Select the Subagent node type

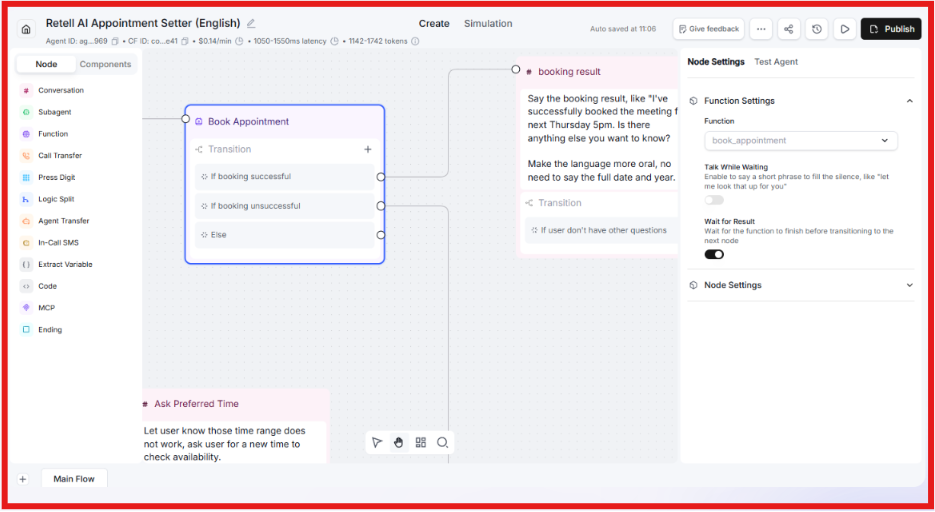(54, 112)
